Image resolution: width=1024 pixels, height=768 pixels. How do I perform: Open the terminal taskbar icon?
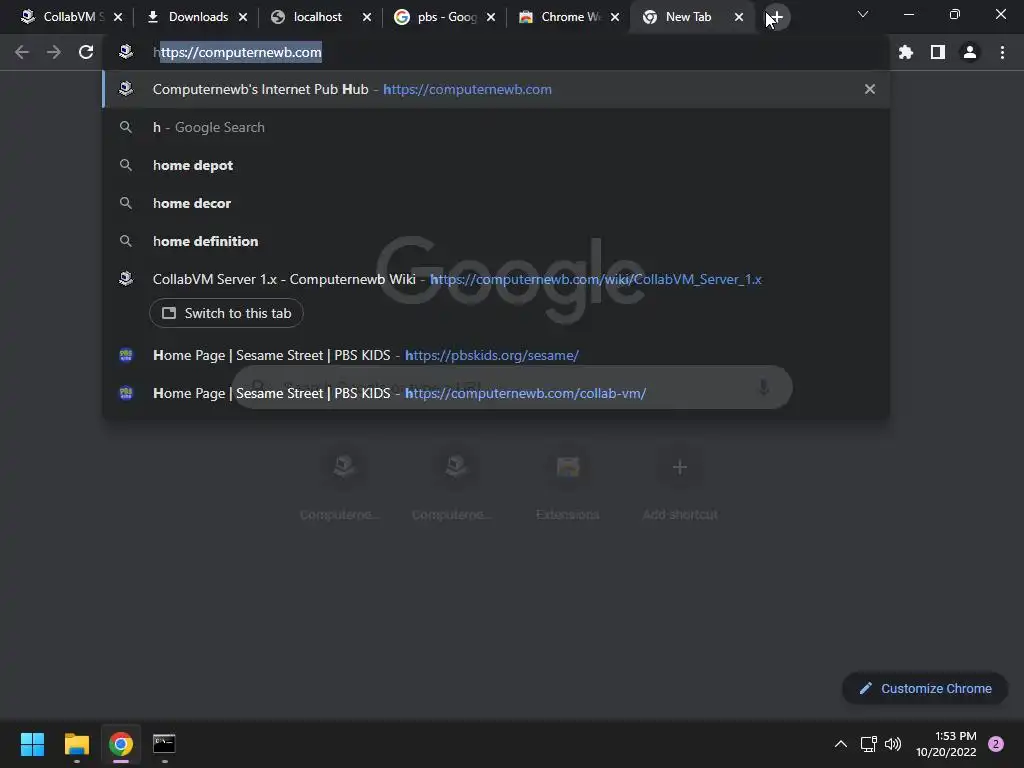164,744
